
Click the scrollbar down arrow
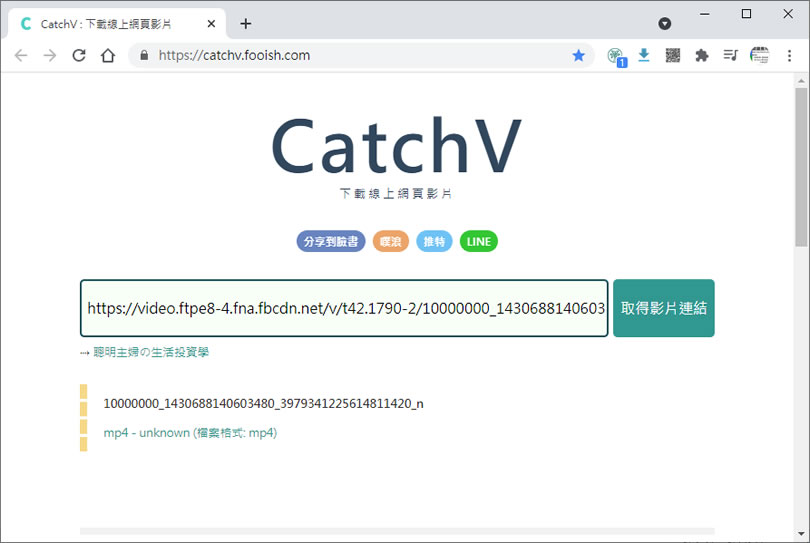point(801,533)
